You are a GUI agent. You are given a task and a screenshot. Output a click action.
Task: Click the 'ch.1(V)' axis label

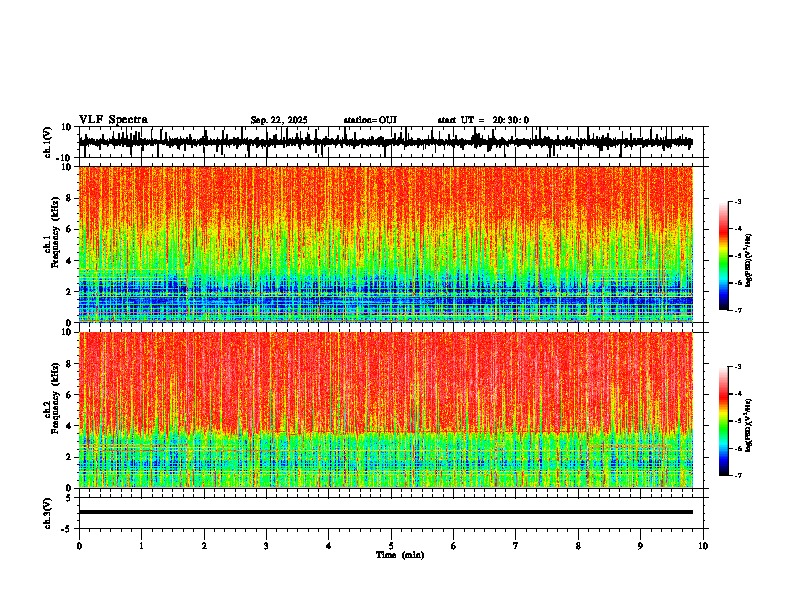[x=48, y=142]
